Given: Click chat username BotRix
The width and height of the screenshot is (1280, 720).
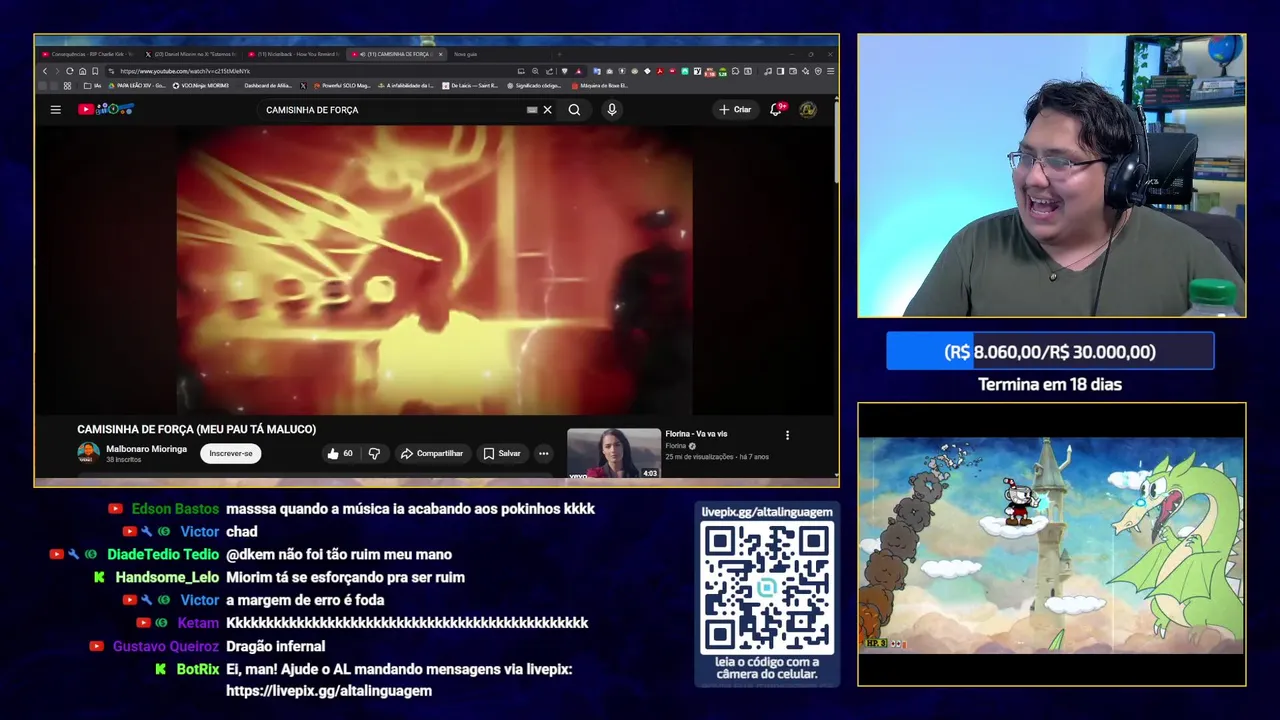Looking at the screenshot, I should 198,669.
